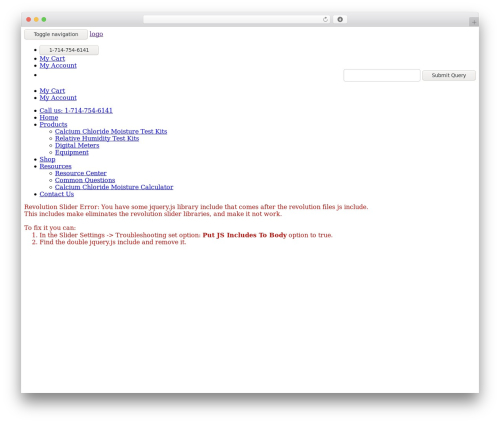Click the green maximize window dot

tap(44, 19)
